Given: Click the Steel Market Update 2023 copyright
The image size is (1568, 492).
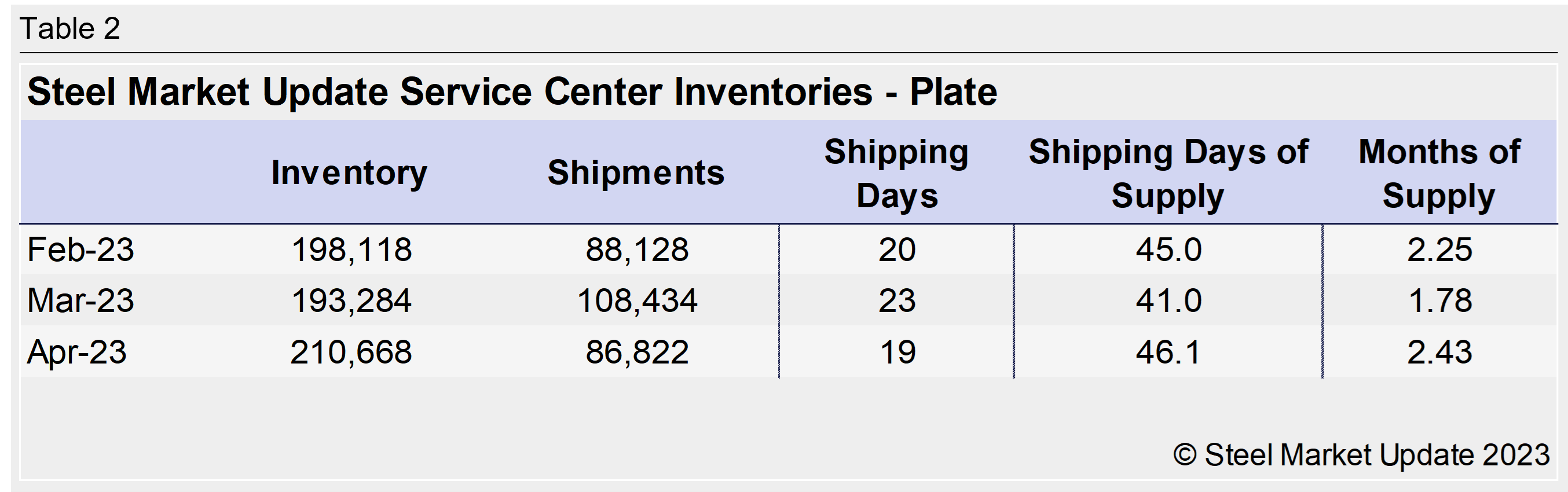Looking at the screenshot, I should coord(1361,455).
